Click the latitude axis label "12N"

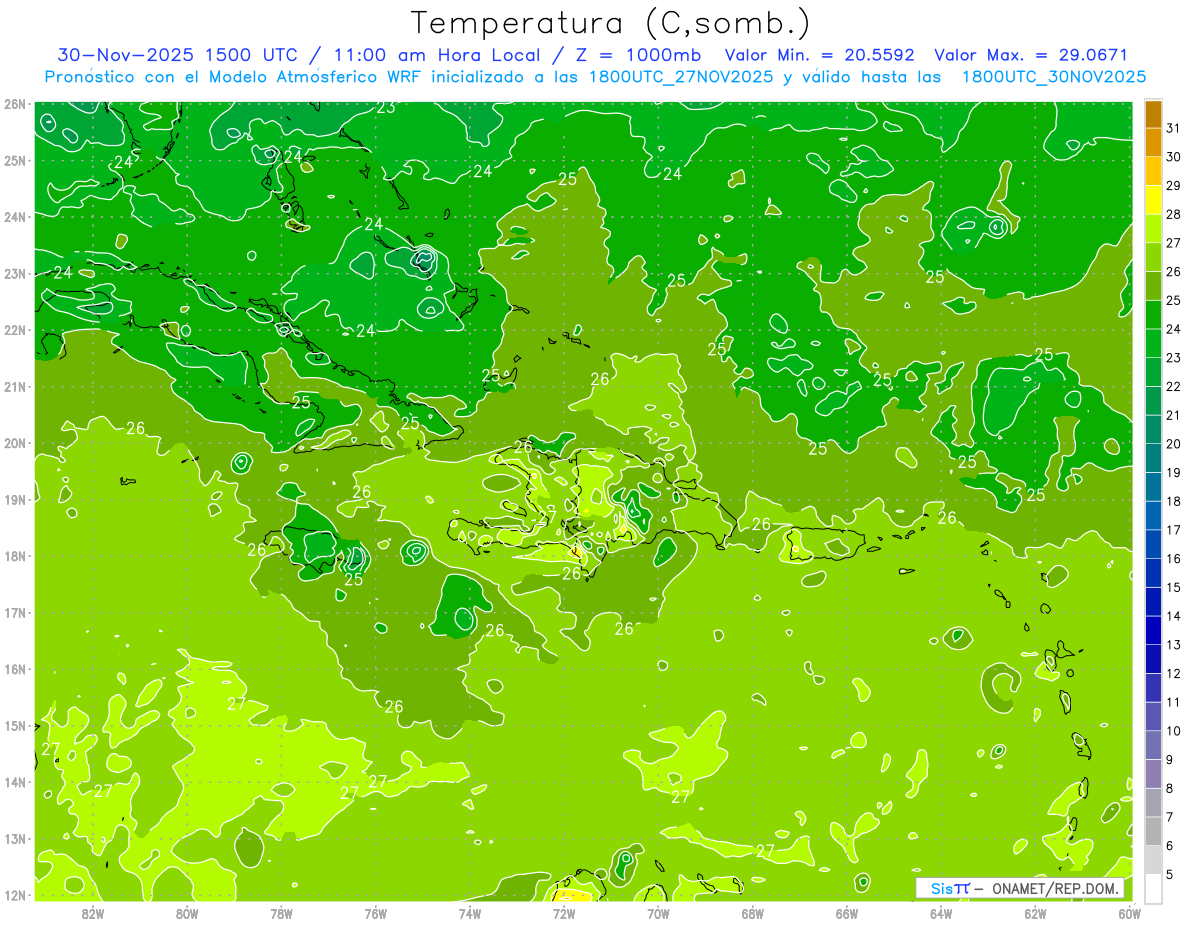(15, 895)
